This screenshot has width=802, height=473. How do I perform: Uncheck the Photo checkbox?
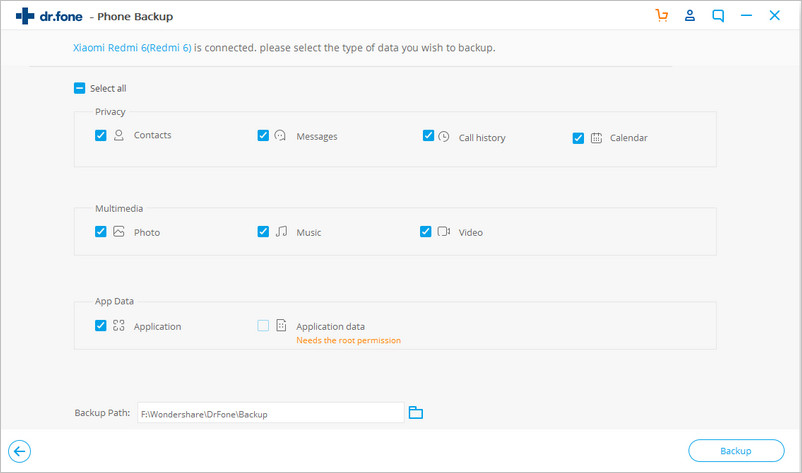click(101, 231)
